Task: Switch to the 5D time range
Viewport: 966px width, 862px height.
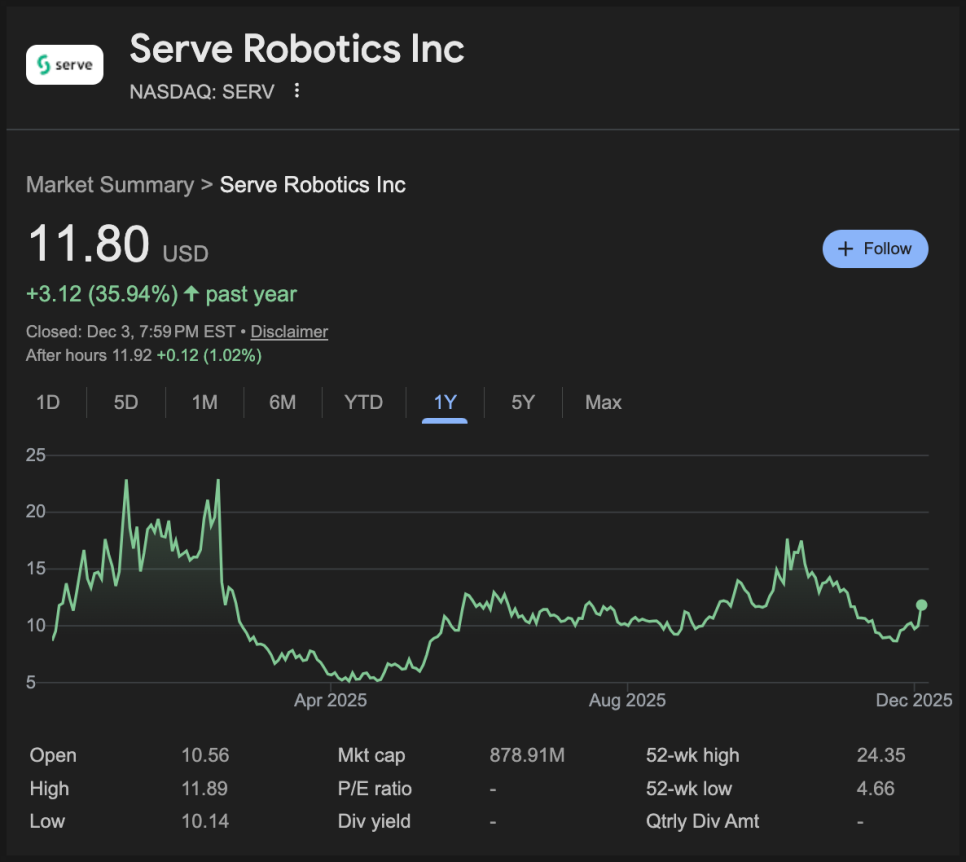Action: point(126,402)
